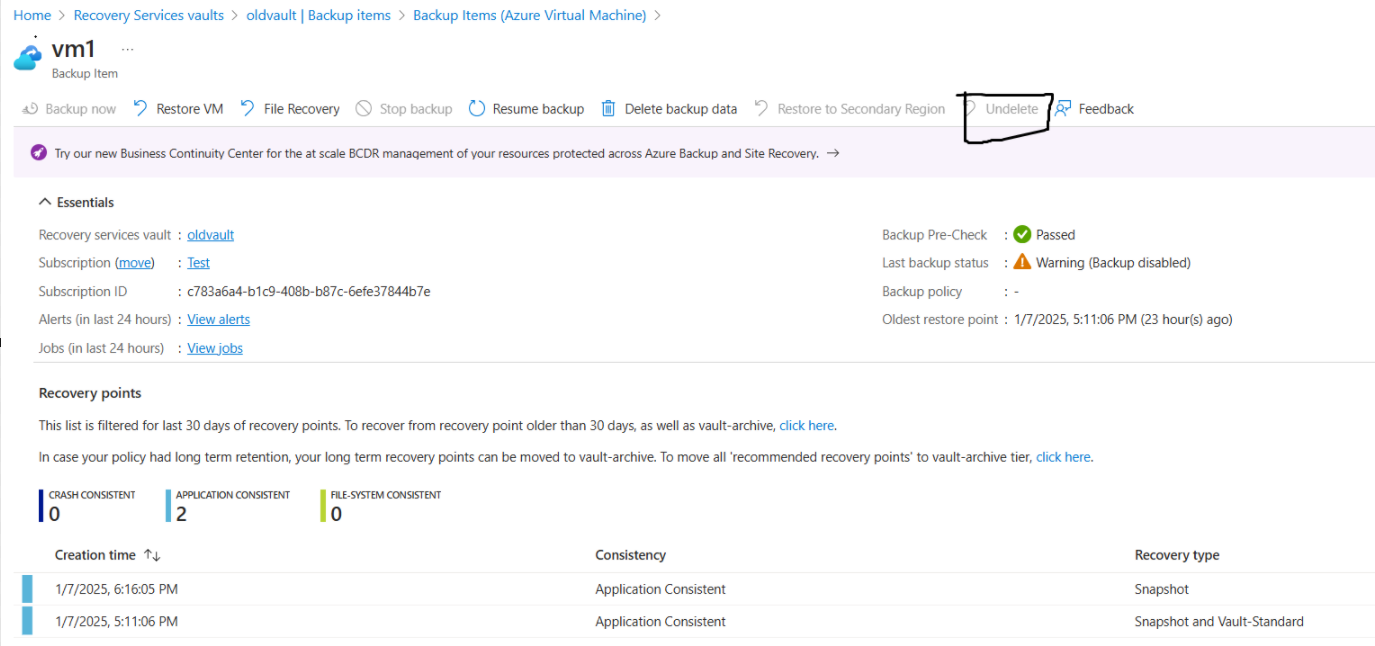Click the Restore VM toolbar label
The height and width of the screenshot is (646, 1375).
[x=190, y=109]
